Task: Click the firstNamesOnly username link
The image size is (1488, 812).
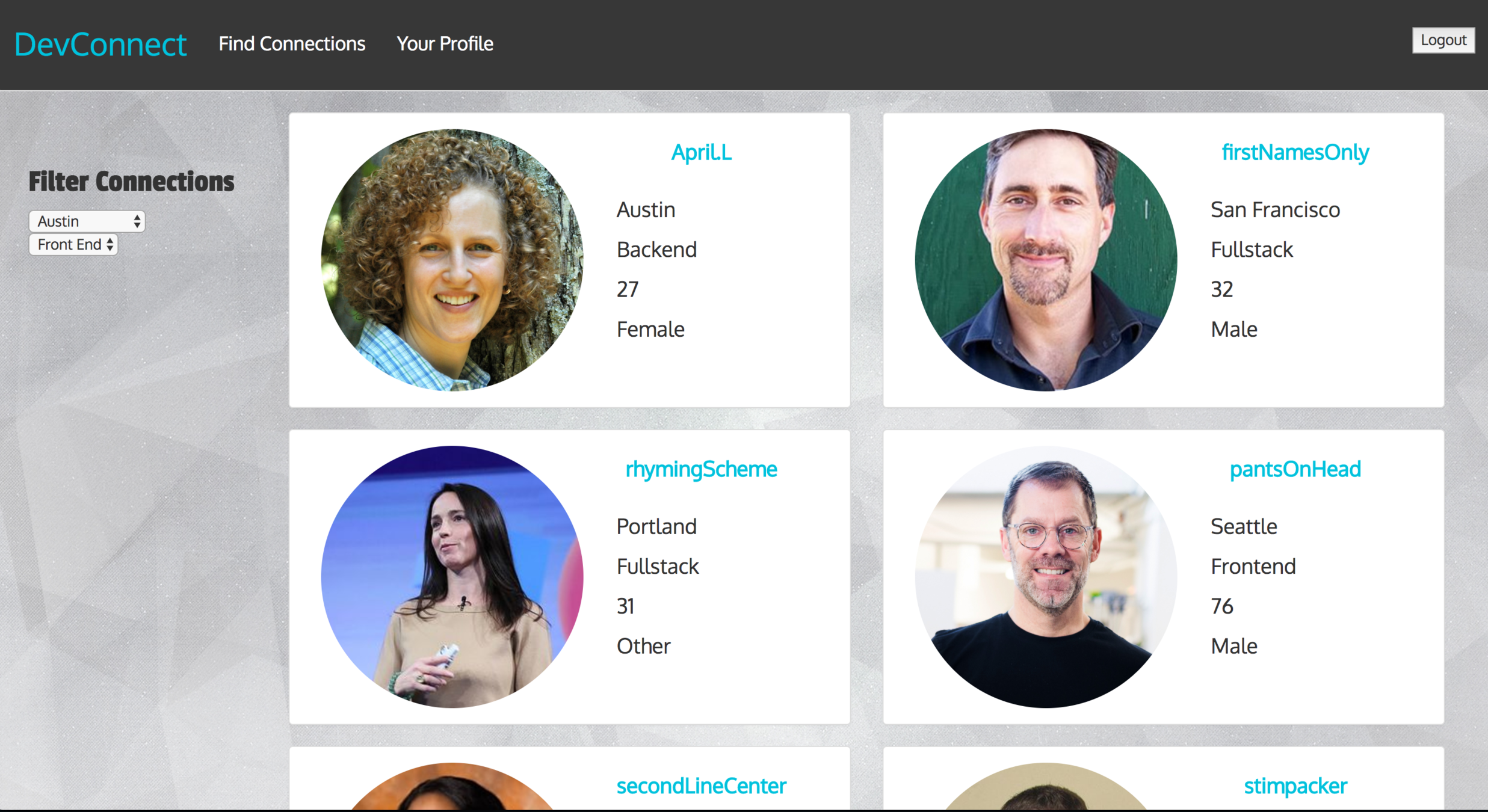Action: [1295, 152]
